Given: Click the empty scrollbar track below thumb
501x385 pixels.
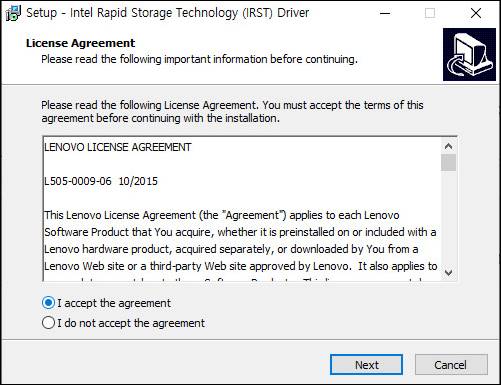Looking at the screenshot, I should click(448, 218).
